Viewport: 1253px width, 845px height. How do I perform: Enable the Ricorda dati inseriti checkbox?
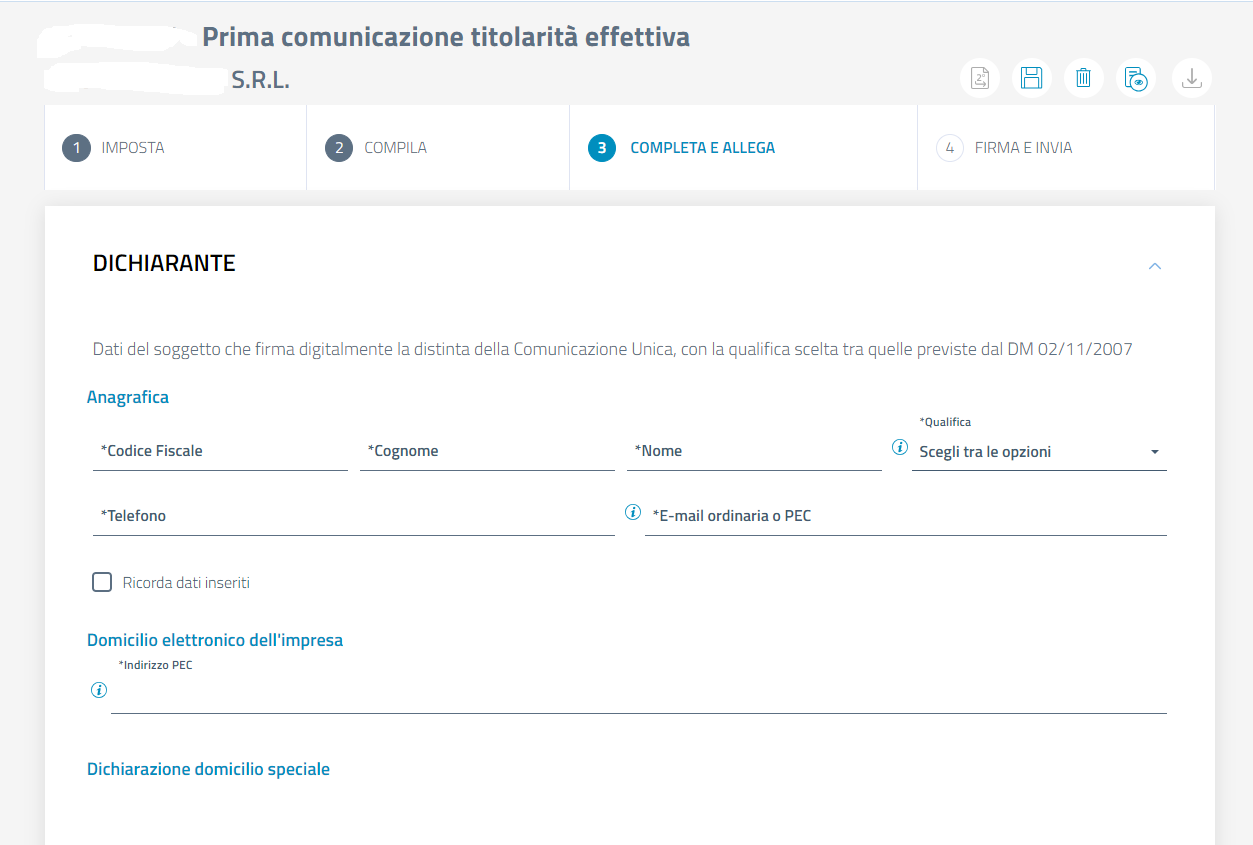(102, 582)
